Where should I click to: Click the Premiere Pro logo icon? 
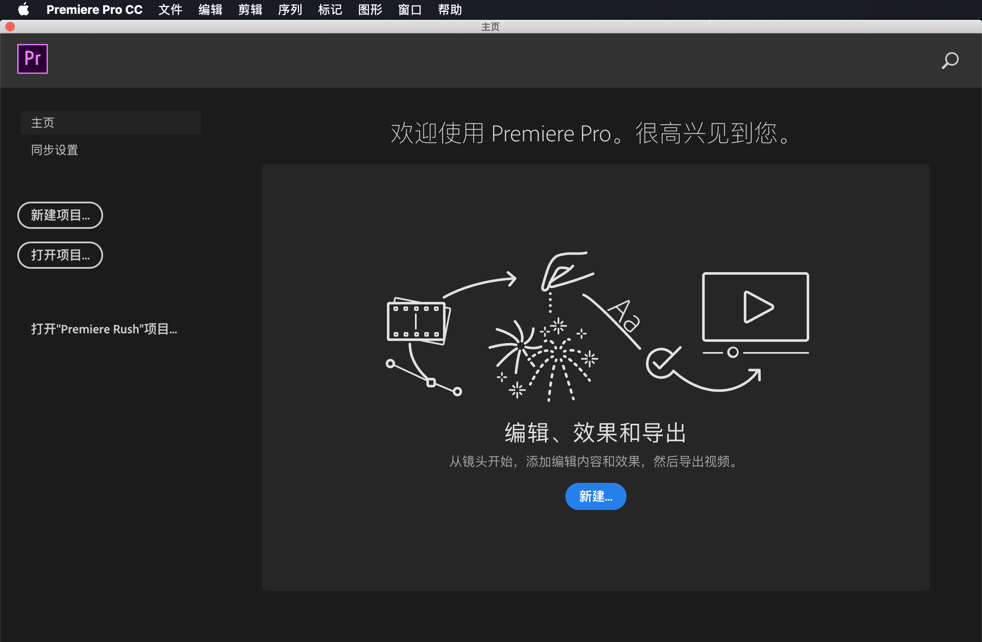(33, 59)
